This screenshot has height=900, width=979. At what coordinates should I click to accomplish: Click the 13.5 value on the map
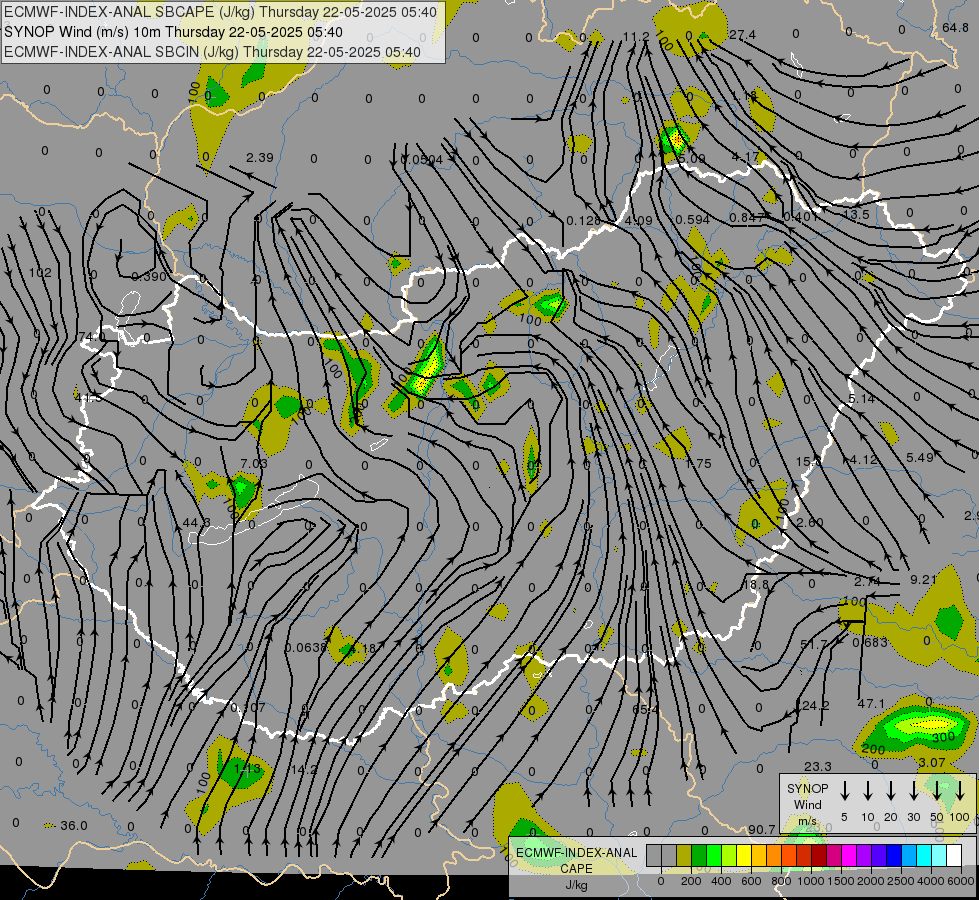pyautogui.click(x=856, y=214)
